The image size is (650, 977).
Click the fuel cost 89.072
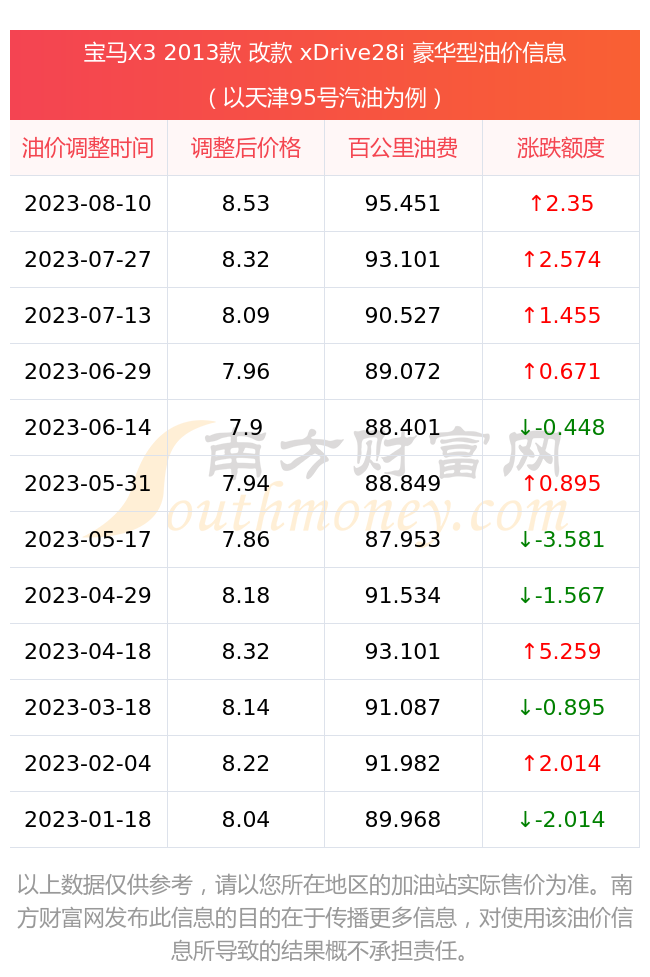click(x=403, y=372)
